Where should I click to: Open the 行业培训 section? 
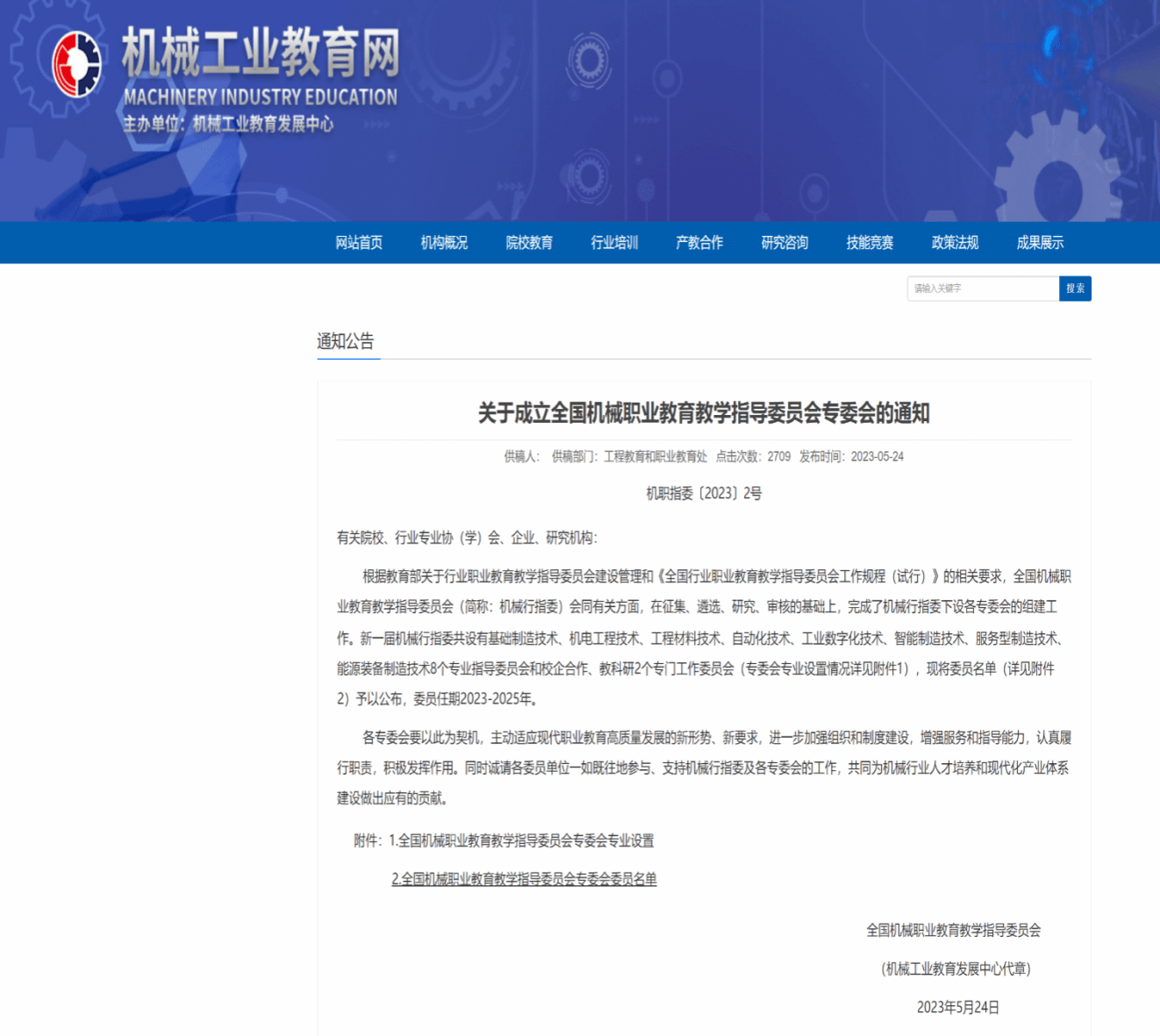tap(614, 243)
